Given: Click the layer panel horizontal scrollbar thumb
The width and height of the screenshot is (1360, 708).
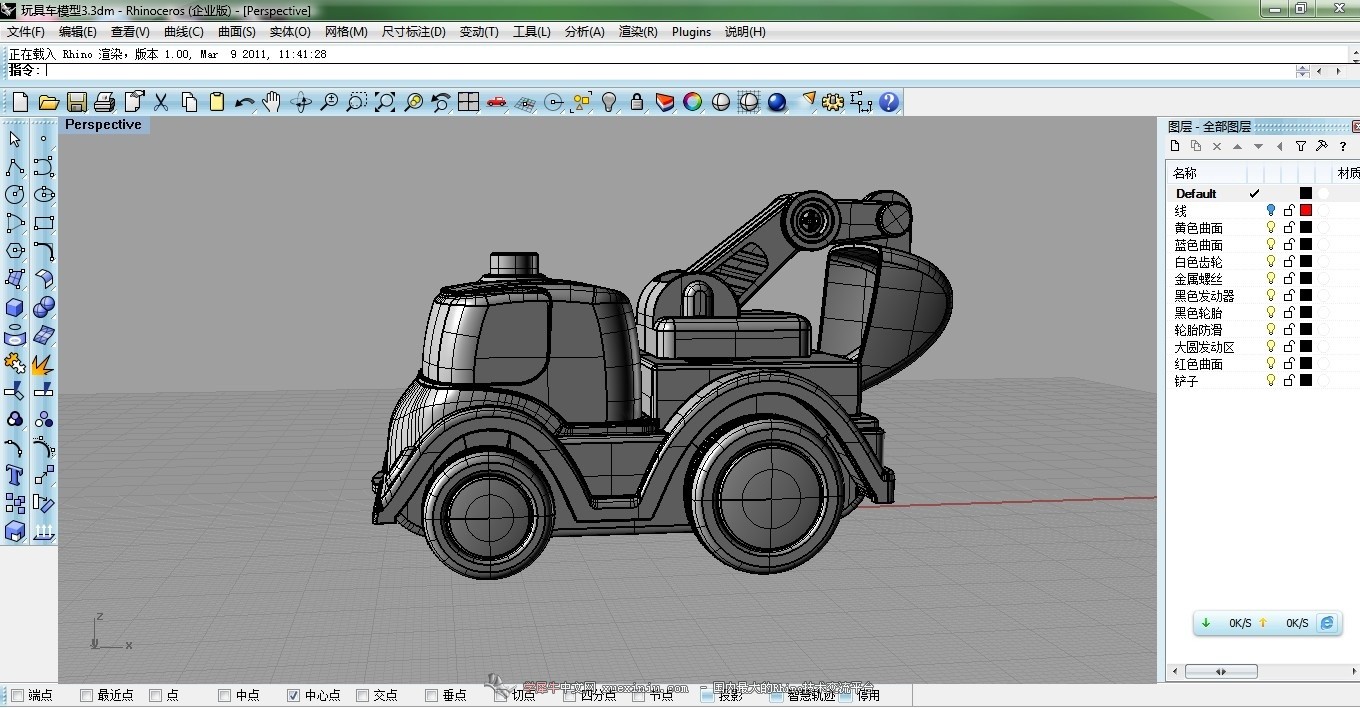Looking at the screenshot, I should click(1221, 672).
